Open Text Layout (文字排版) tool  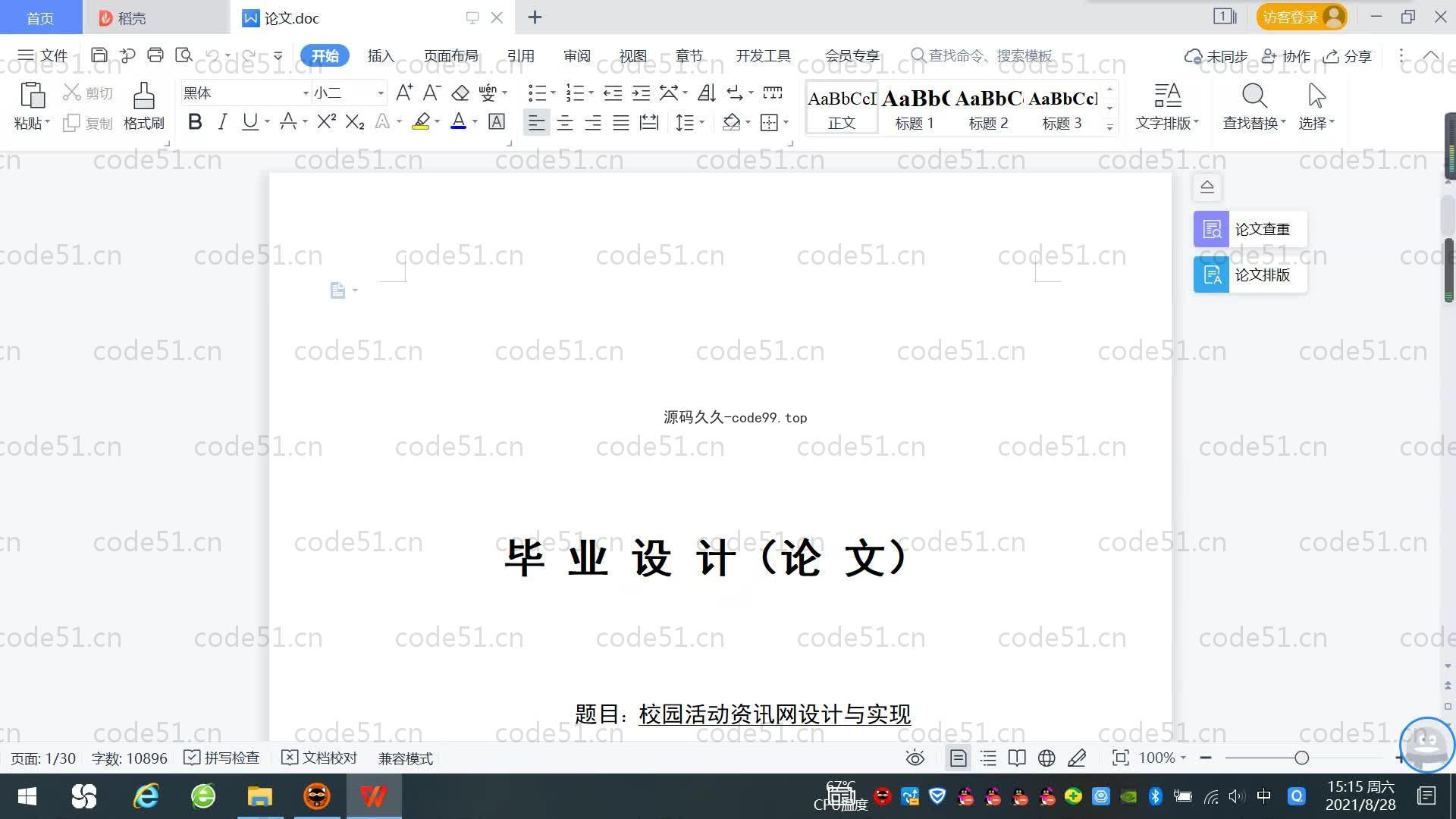click(x=1167, y=106)
